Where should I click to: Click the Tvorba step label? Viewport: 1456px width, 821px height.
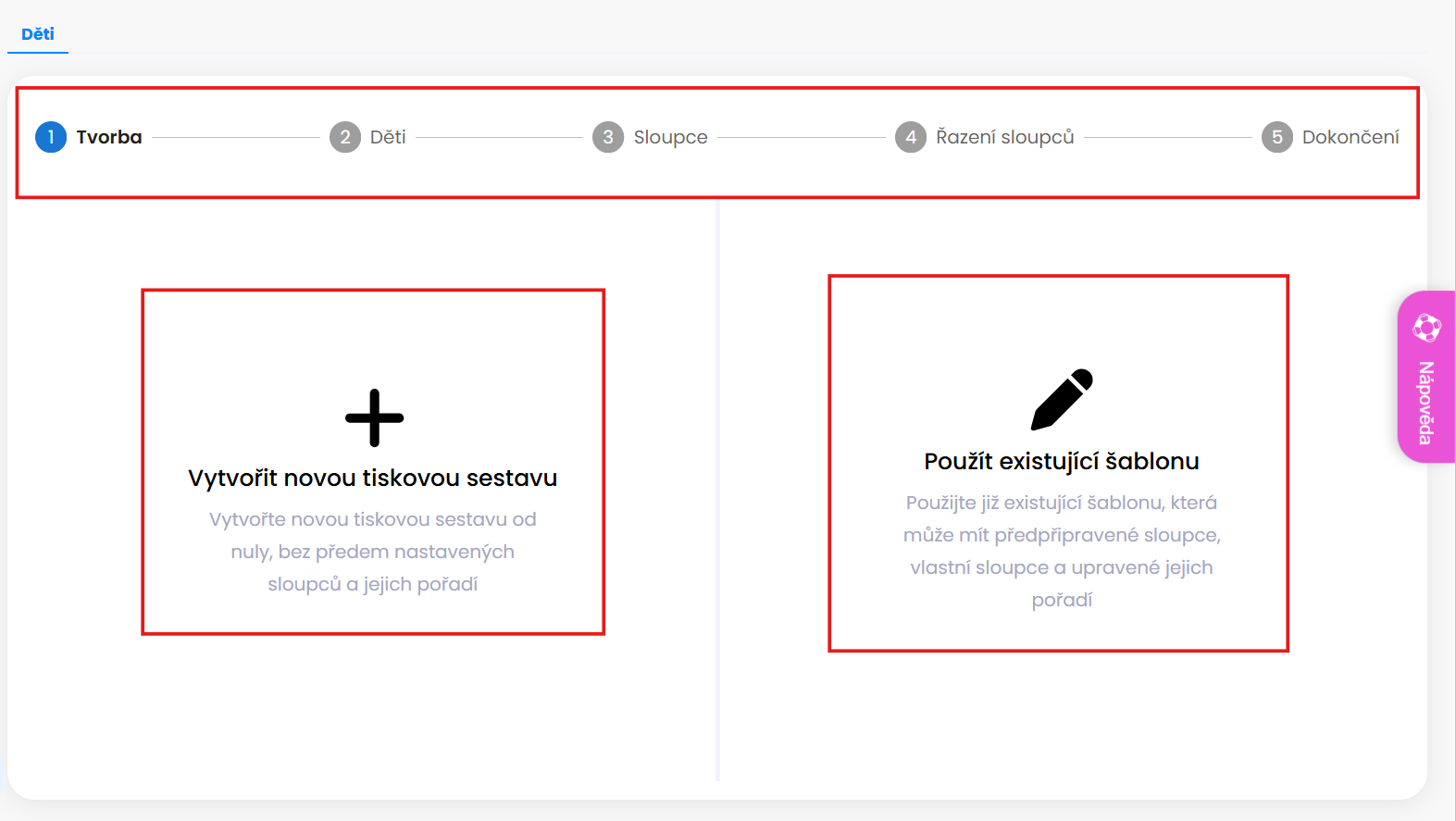109,137
